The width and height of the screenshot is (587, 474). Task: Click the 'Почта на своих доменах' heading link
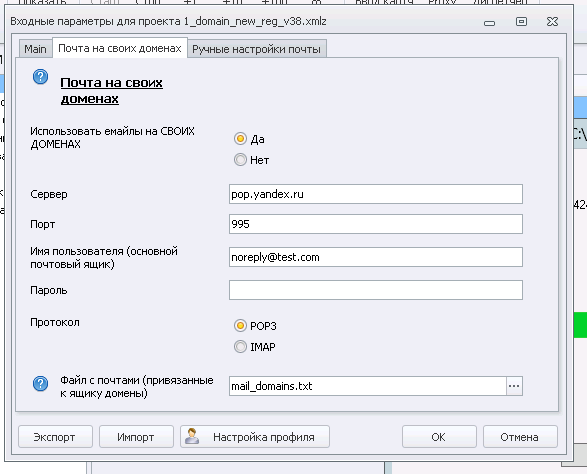click(112, 91)
